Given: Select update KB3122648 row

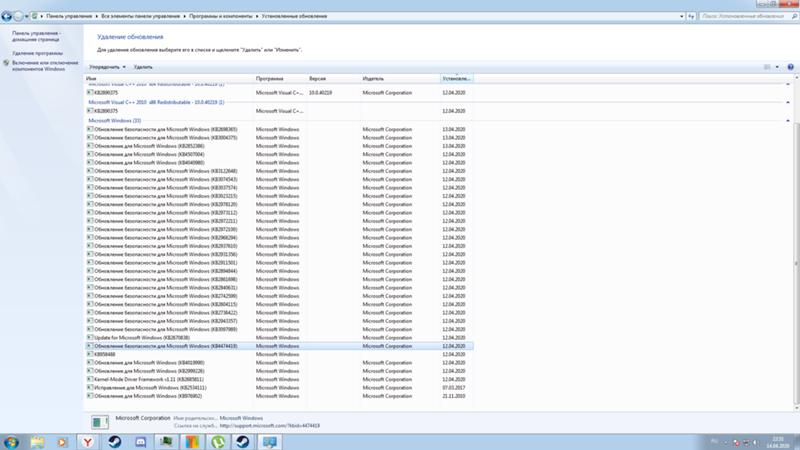Looking at the screenshot, I should click(279, 171).
